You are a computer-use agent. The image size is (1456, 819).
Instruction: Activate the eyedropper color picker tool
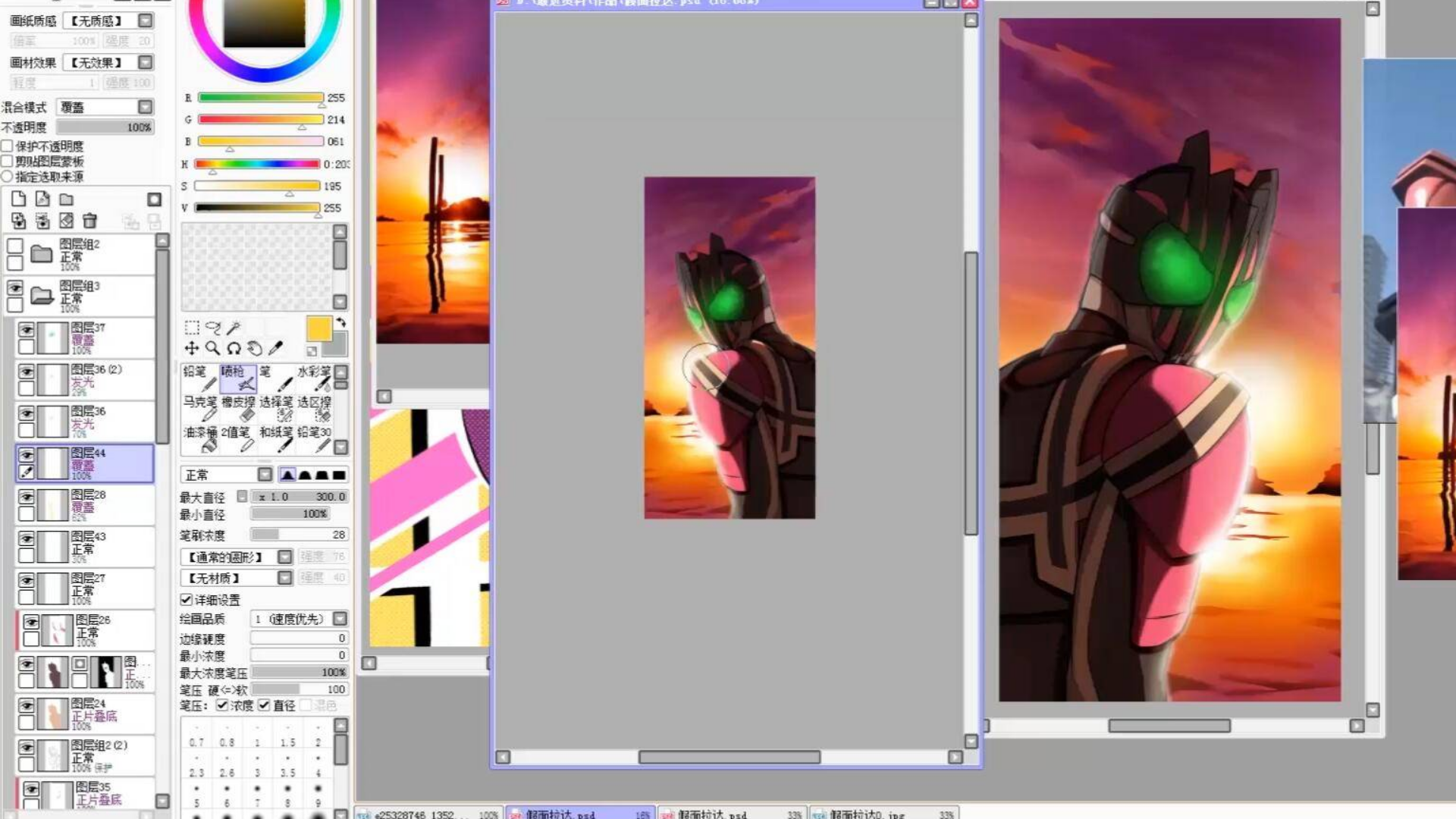pos(275,348)
